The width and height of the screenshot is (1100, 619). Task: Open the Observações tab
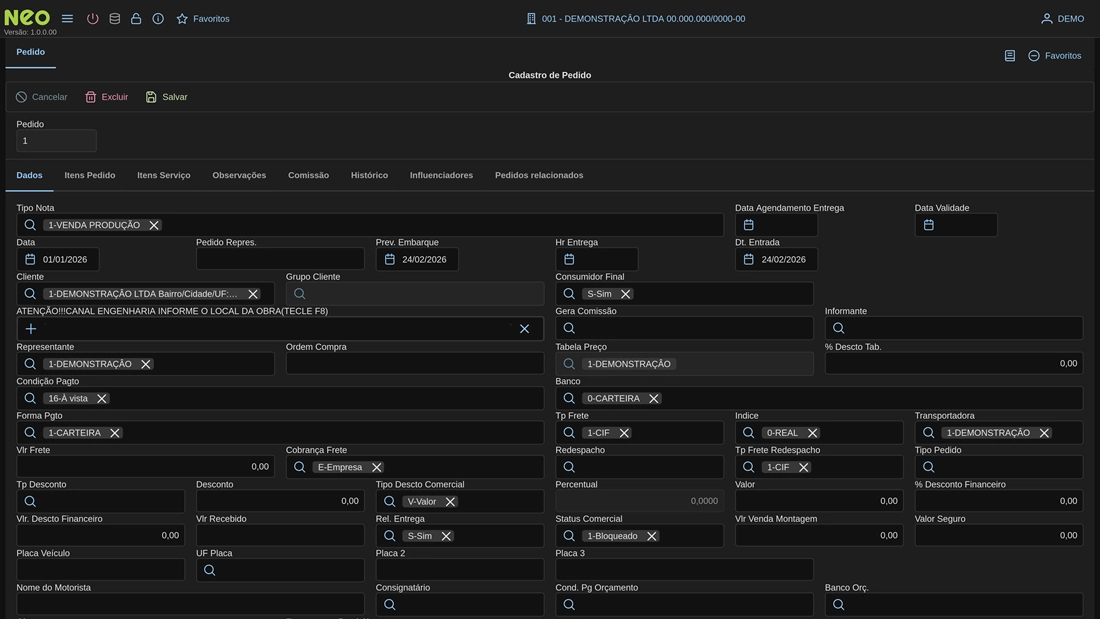pyautogui.click(x=239, y=175)
